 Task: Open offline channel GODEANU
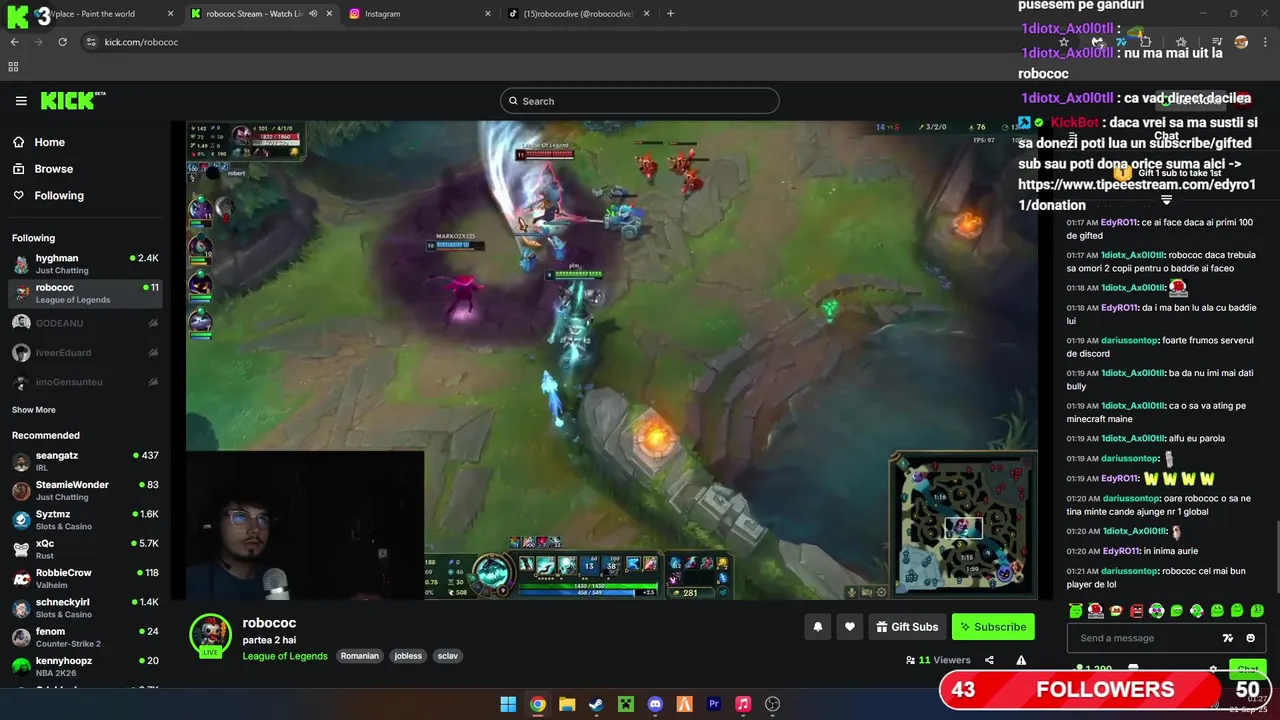tap(86, 323)
